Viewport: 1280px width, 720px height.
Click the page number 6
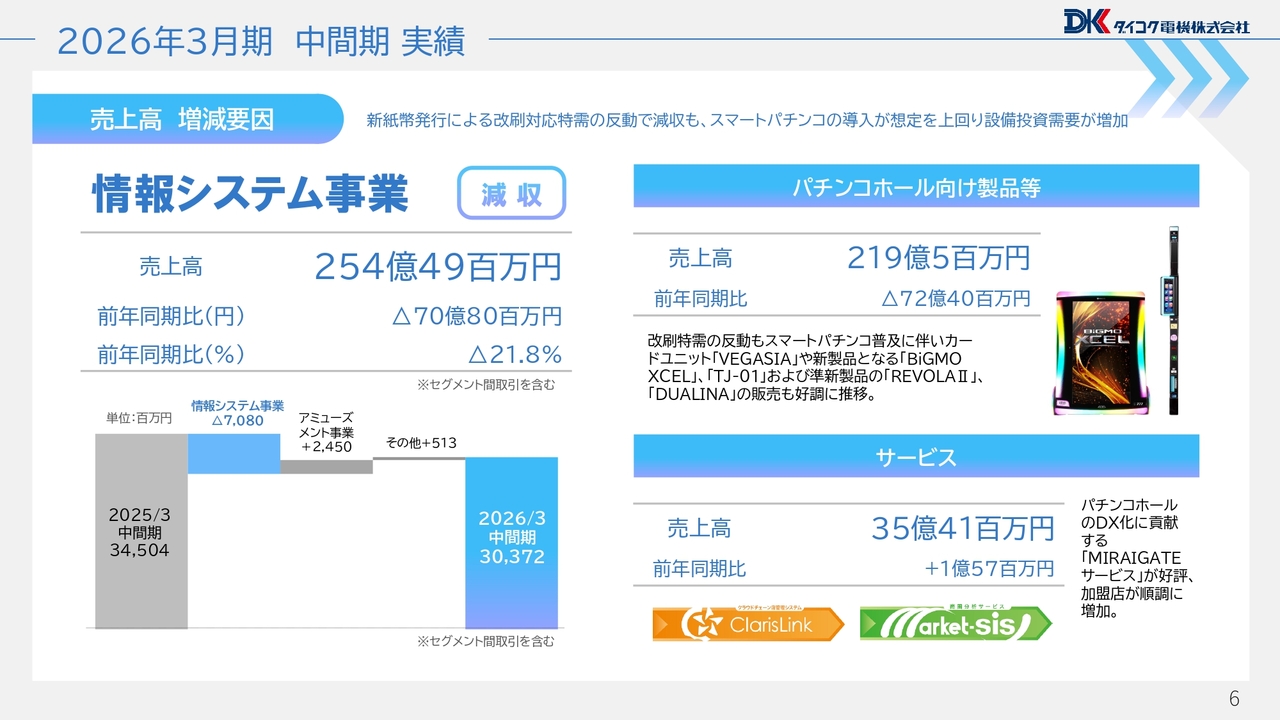click(1233, 698)
